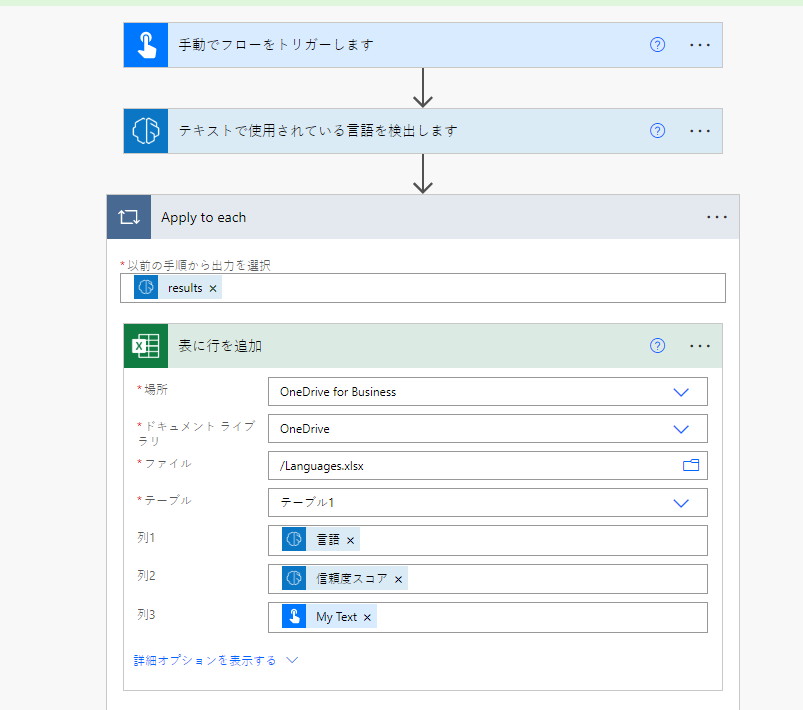Open help for 手動でフローをトリガーします step
This screenshot has width=803, height=710.
tap(657, 45)
